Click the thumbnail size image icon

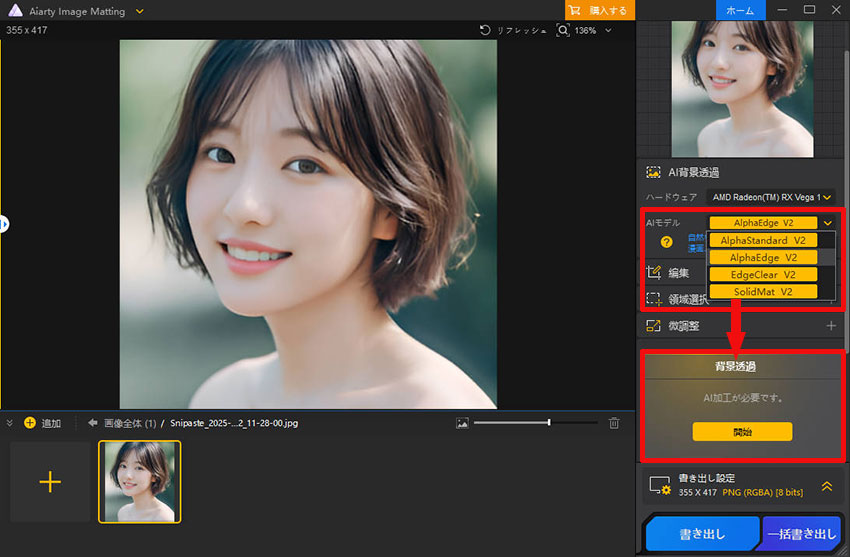tap(462, 423)
